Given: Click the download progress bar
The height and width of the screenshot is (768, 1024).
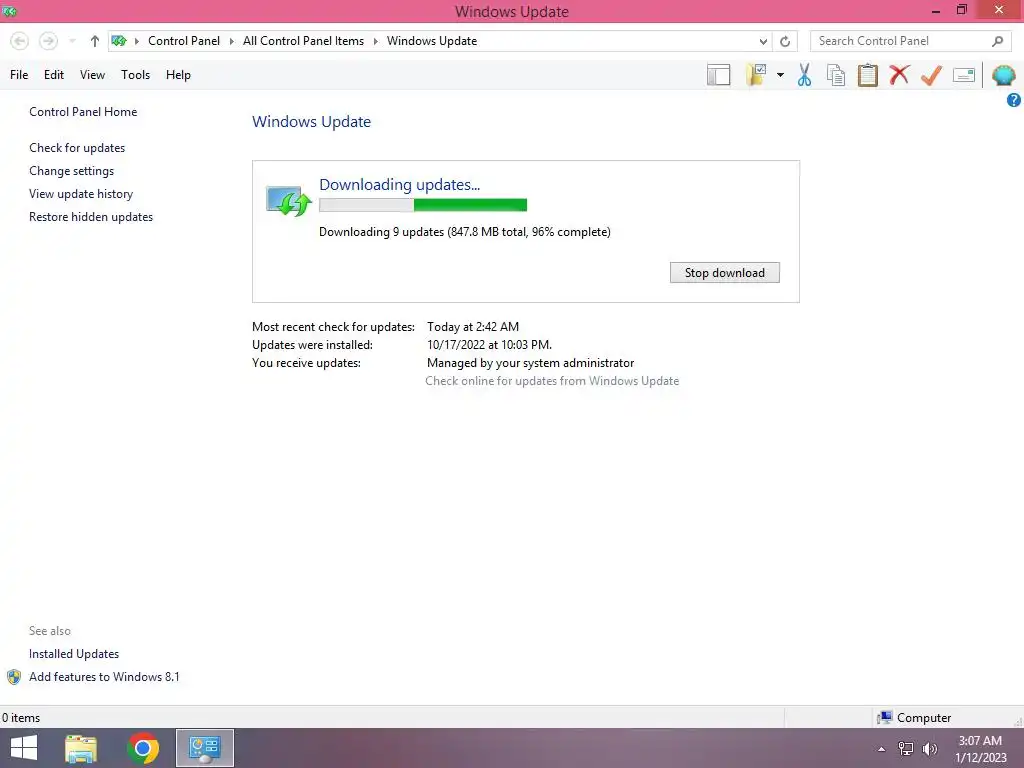Looking at the screenshot, I should tap(423, 205).
